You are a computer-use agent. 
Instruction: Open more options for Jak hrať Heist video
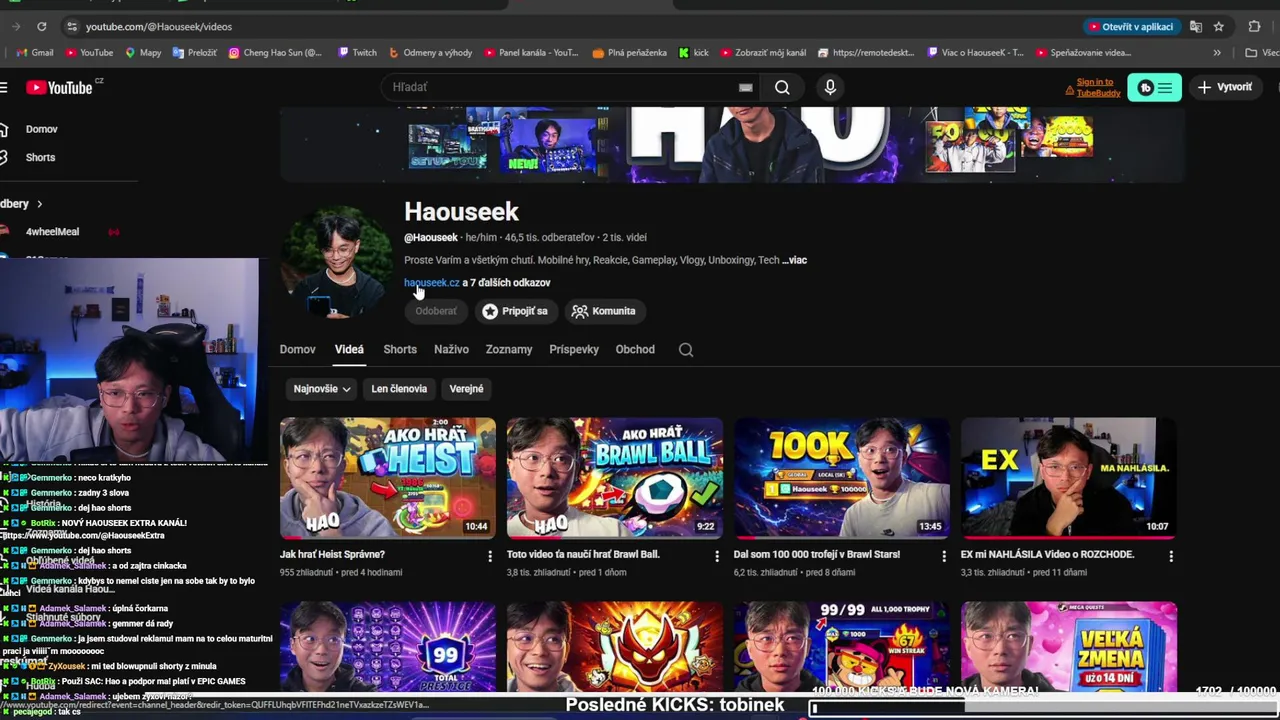(x=490, y=556)
